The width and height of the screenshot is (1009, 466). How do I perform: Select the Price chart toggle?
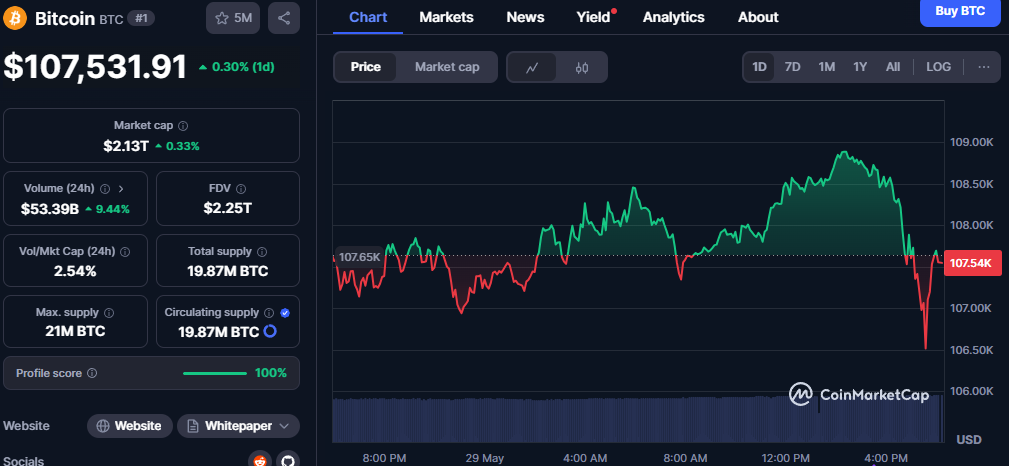click(x=366, y=67)
